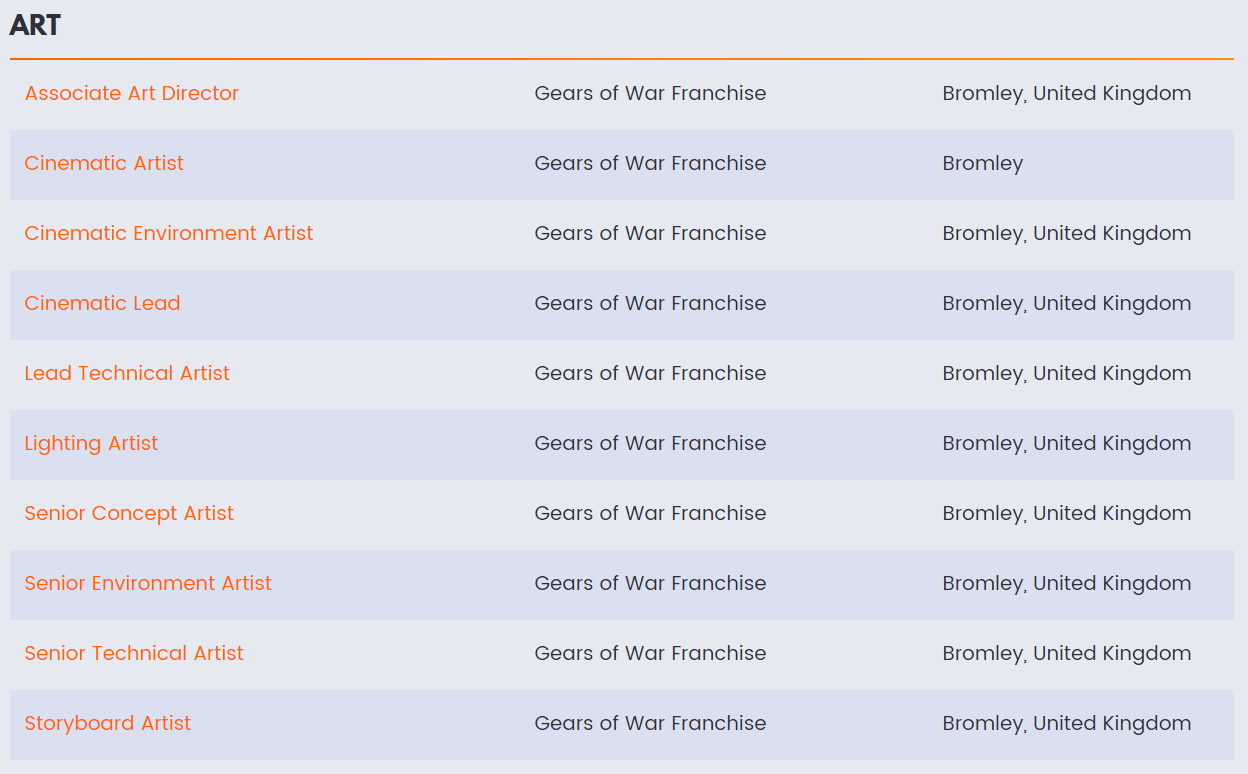
Task: Click the ART section heading
Action: pyautogui.click(x=35, y=25)
